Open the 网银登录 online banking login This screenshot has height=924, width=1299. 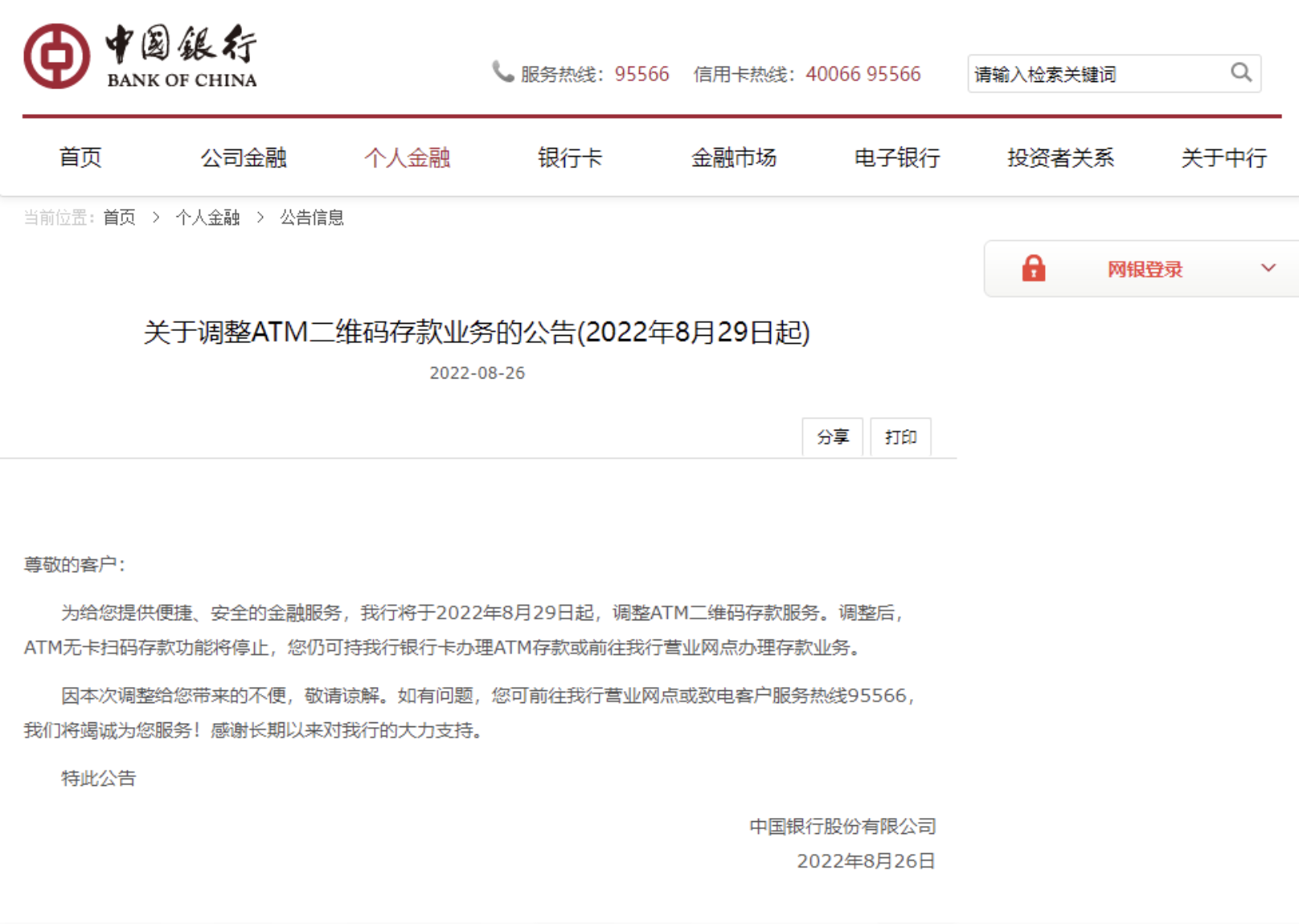point(1144,269)
